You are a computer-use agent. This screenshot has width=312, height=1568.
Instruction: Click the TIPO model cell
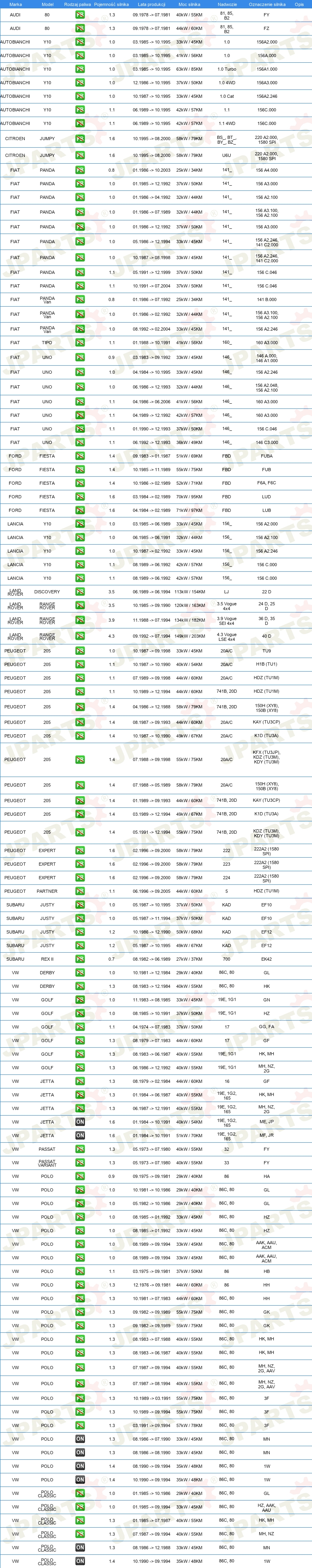point(47,343)
